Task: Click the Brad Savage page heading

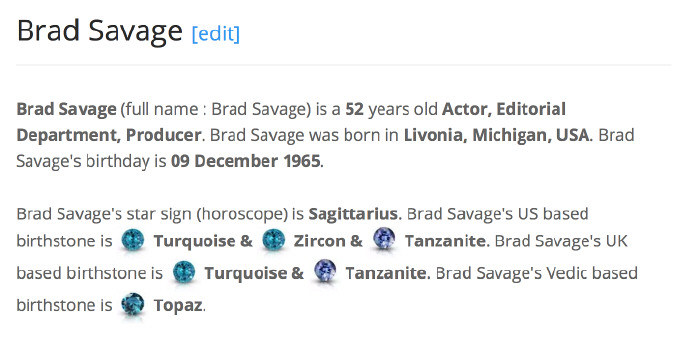Action: coord(100,31)
